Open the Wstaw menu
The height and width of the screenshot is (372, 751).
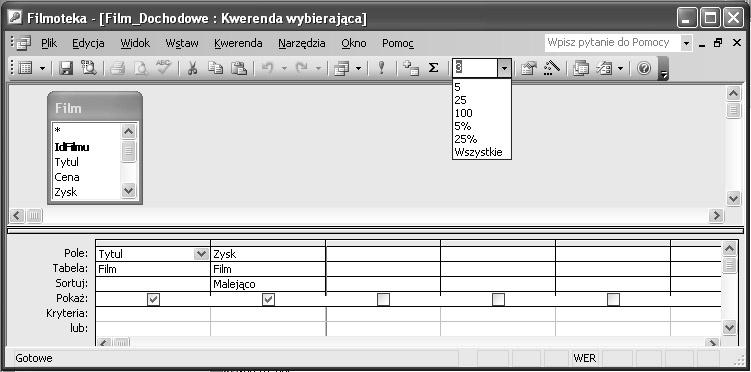pyautogui.click(x=182, y=43)
